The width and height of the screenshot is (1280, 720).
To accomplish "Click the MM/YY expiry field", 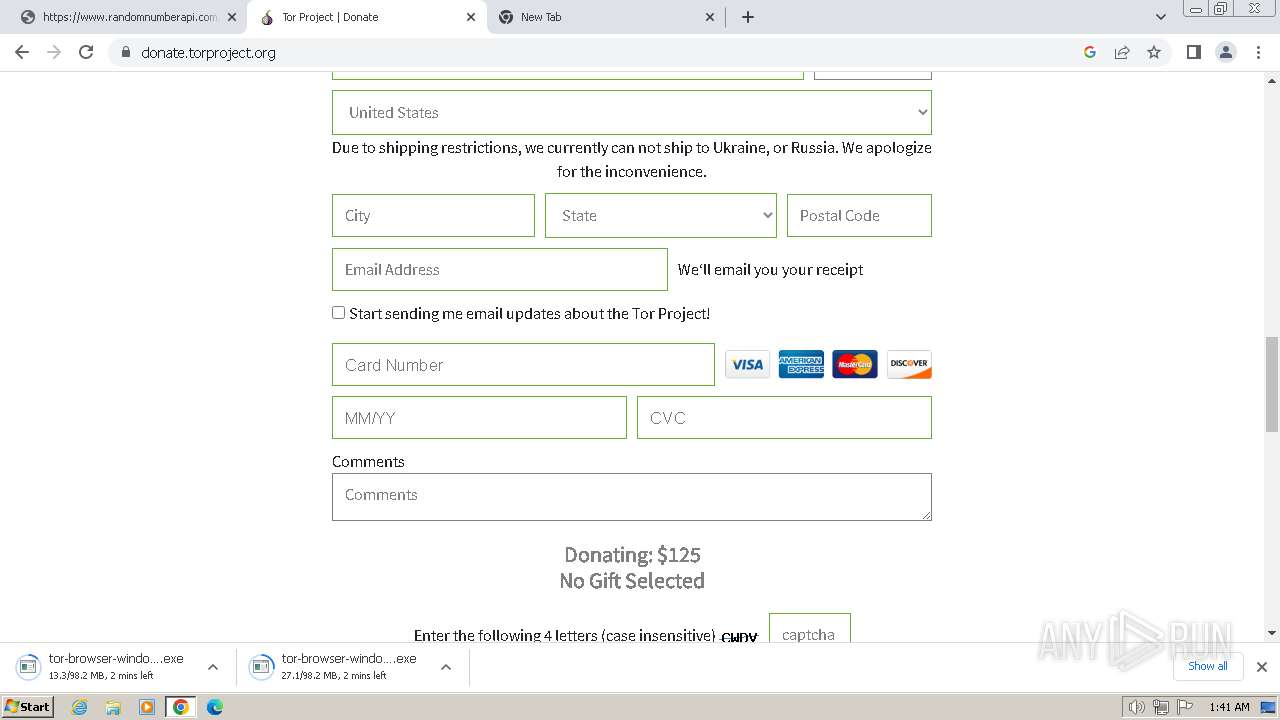I will click(x=479, y=418).
